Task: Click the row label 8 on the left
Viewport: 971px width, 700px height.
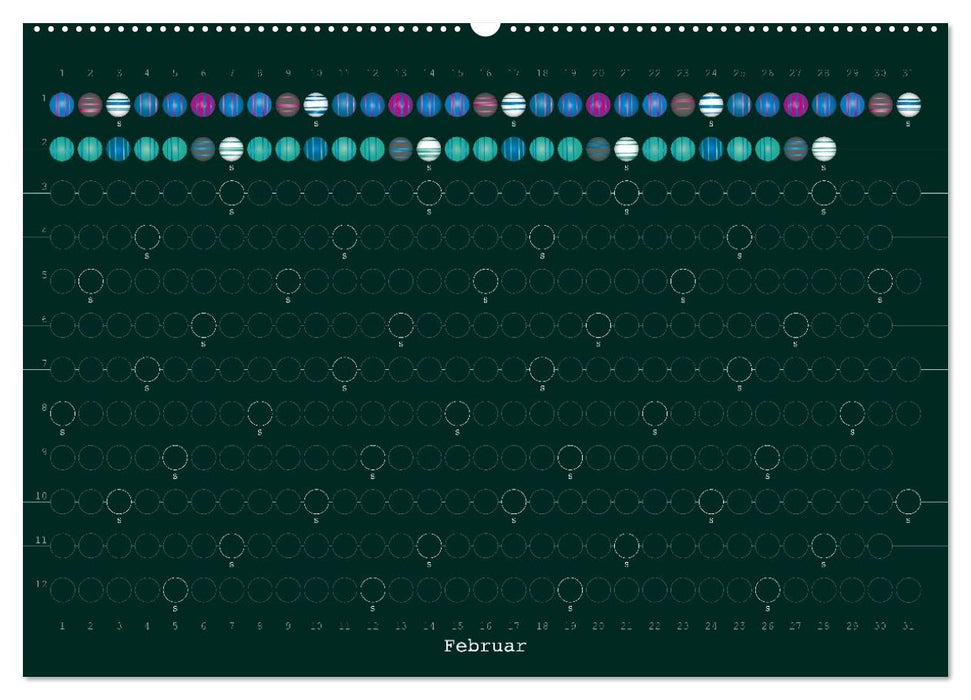Action: (44, 408)
